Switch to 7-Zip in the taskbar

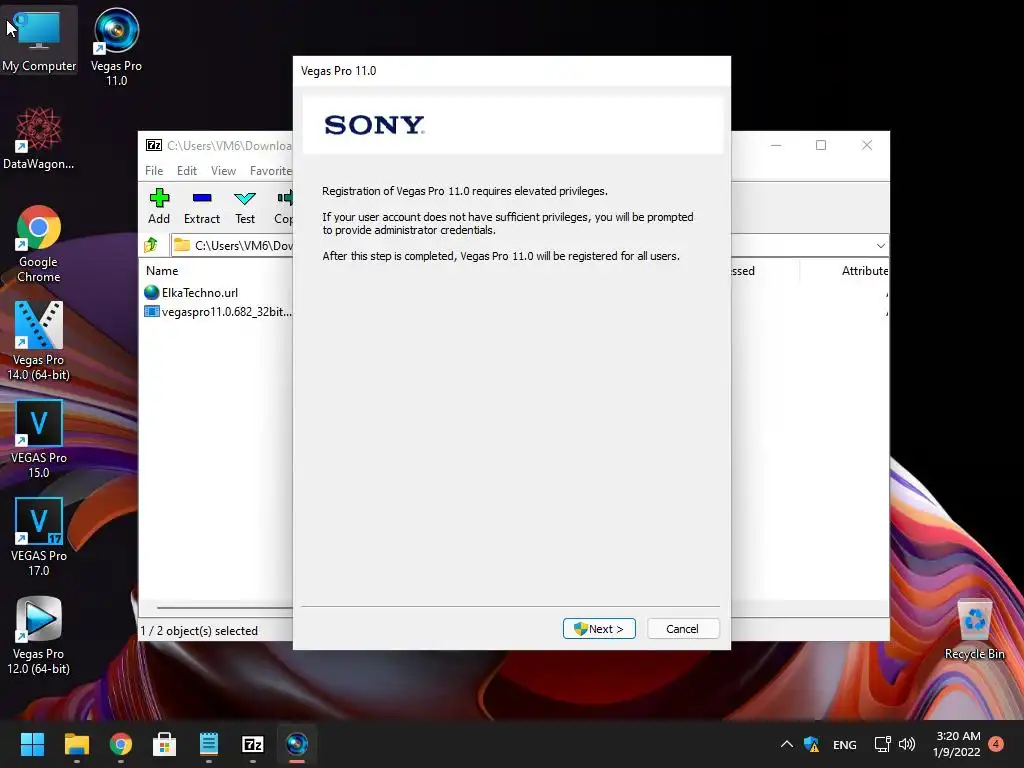point(253,744)
